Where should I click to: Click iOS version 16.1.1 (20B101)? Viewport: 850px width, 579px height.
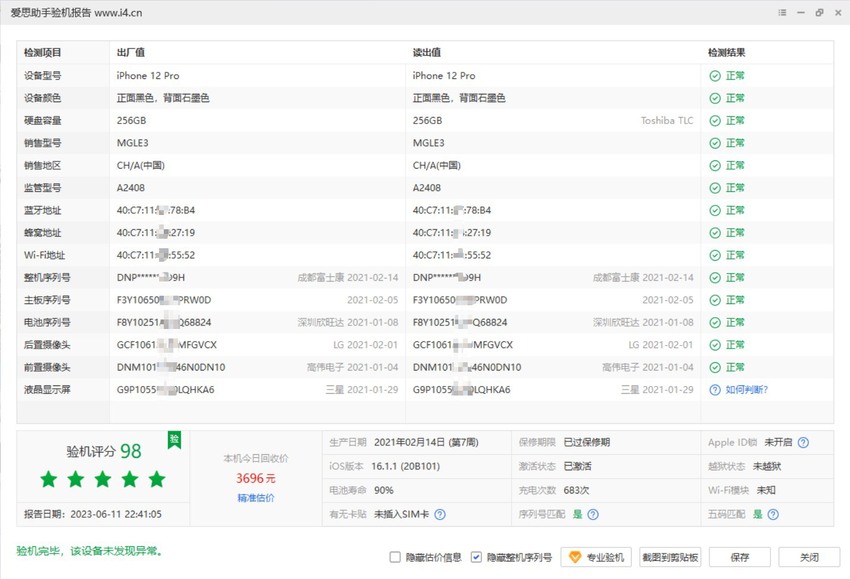point(405,466)
